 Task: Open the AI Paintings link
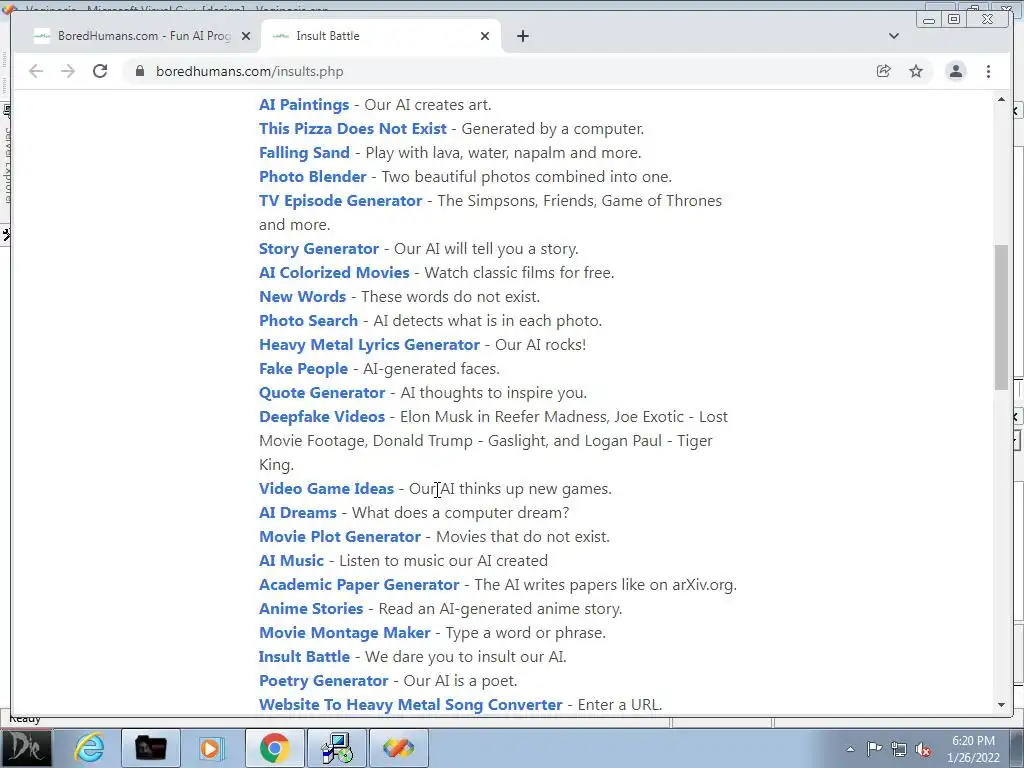[304, 105]
